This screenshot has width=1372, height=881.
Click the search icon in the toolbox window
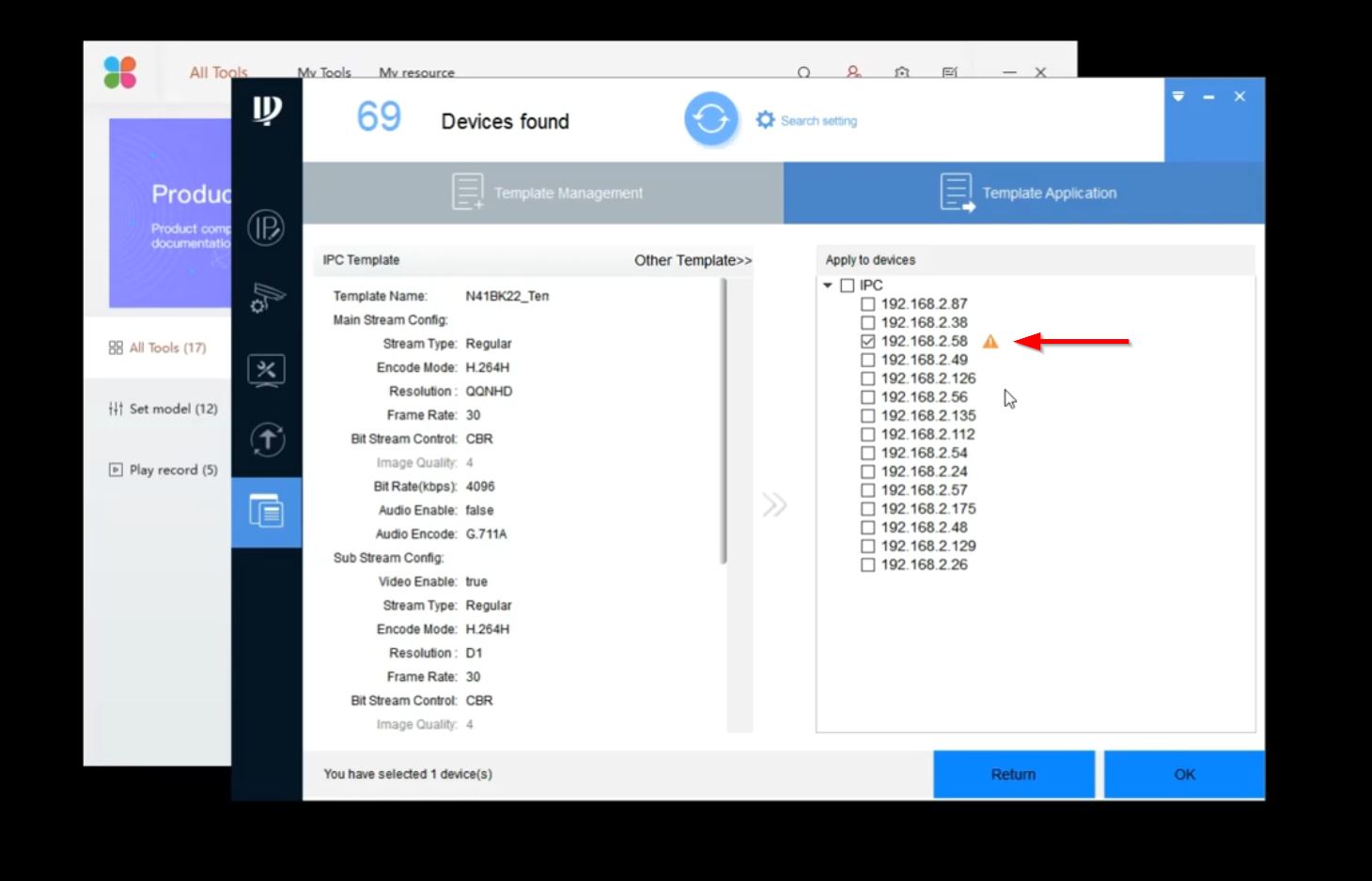804,72
